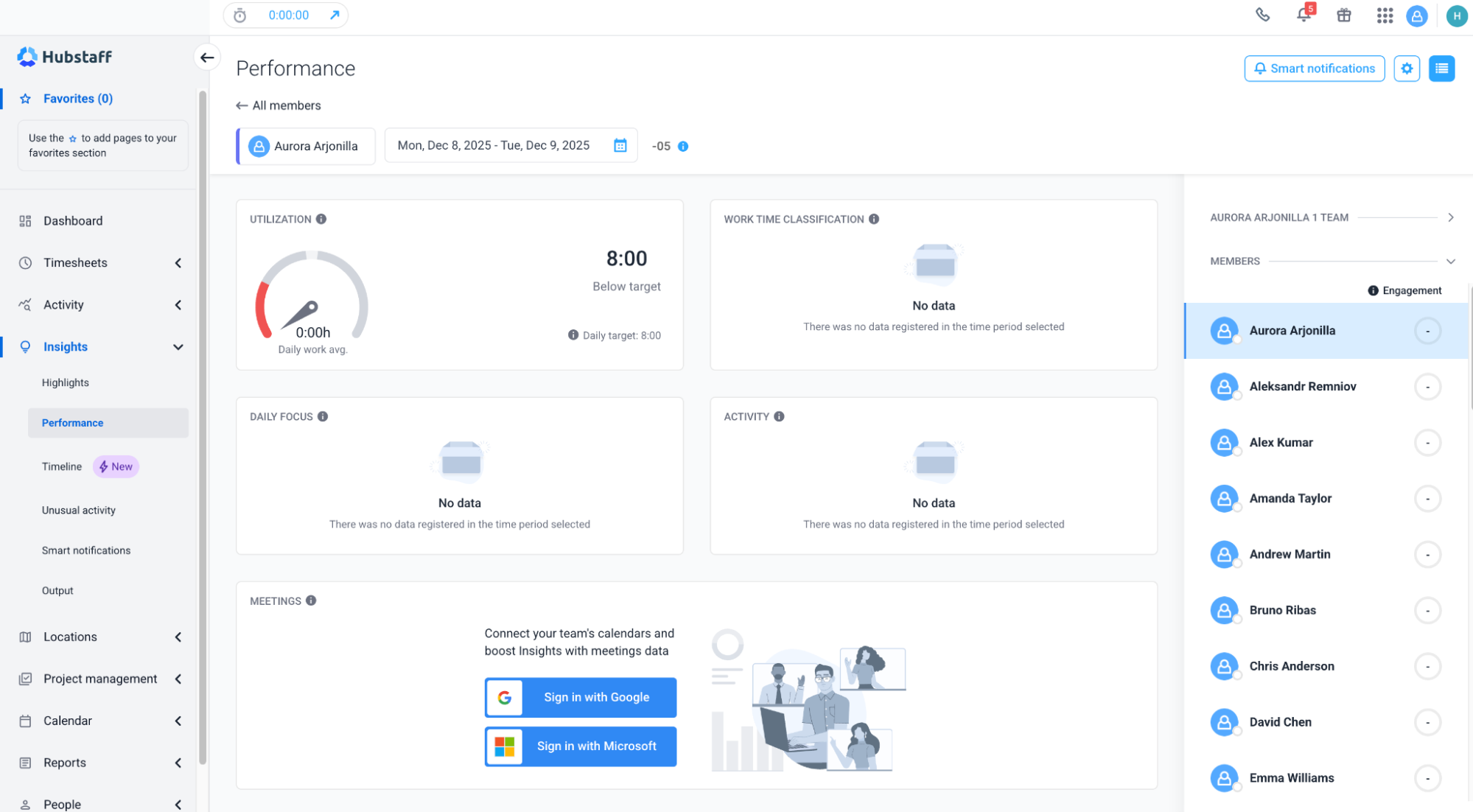
Task: Collapse the sidebar with back arrow
Action: coord(207,57)
